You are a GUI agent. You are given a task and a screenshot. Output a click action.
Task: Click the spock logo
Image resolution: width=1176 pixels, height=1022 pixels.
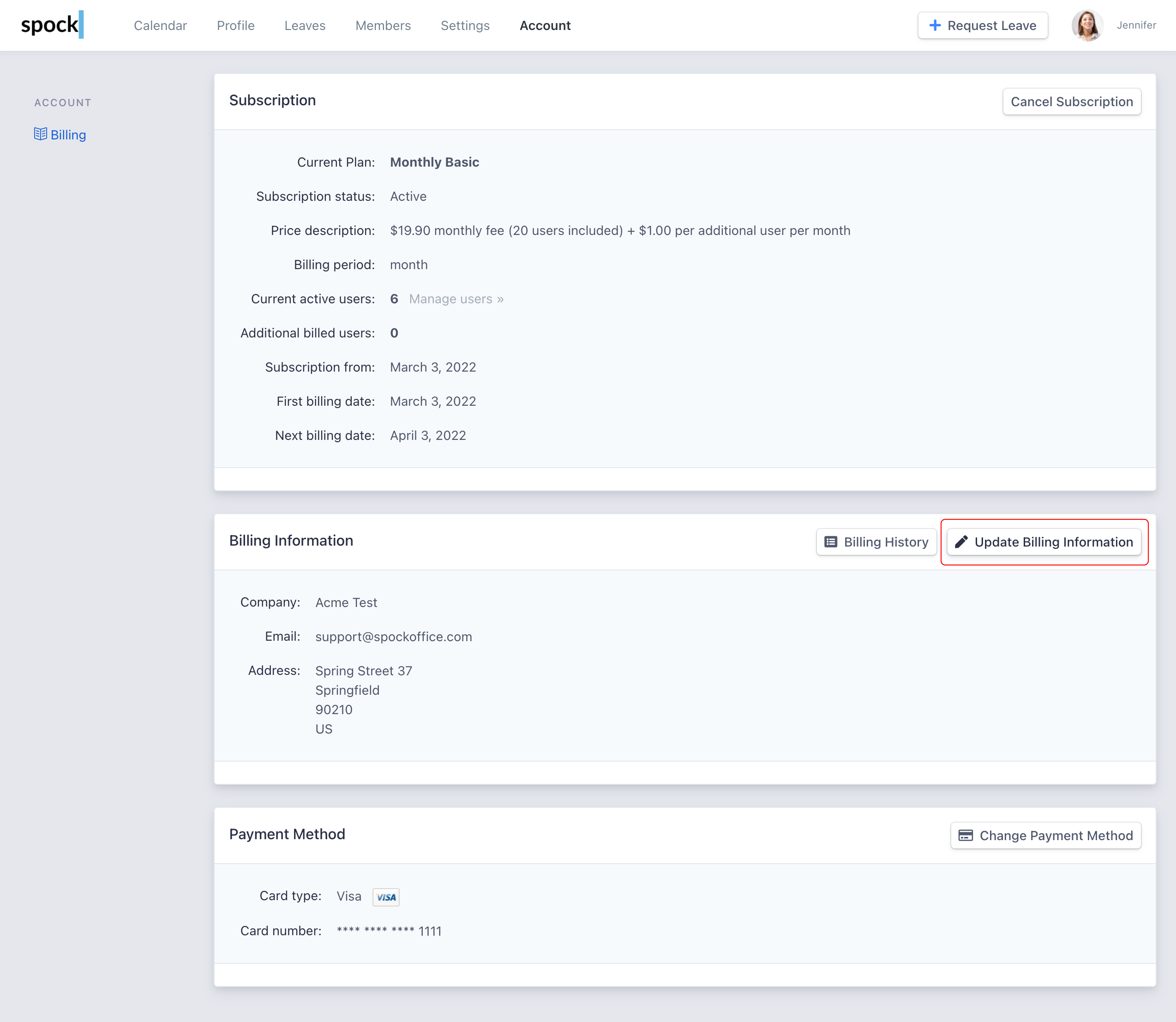[x=52, y=25]
